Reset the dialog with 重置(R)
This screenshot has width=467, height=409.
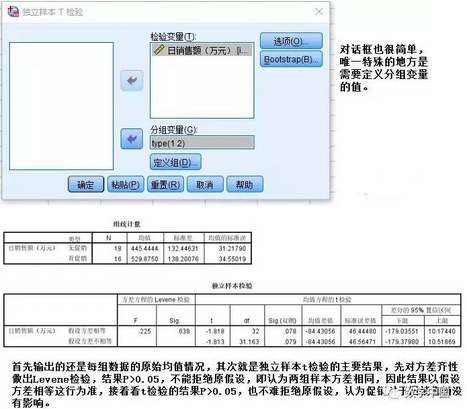(165, 184)
